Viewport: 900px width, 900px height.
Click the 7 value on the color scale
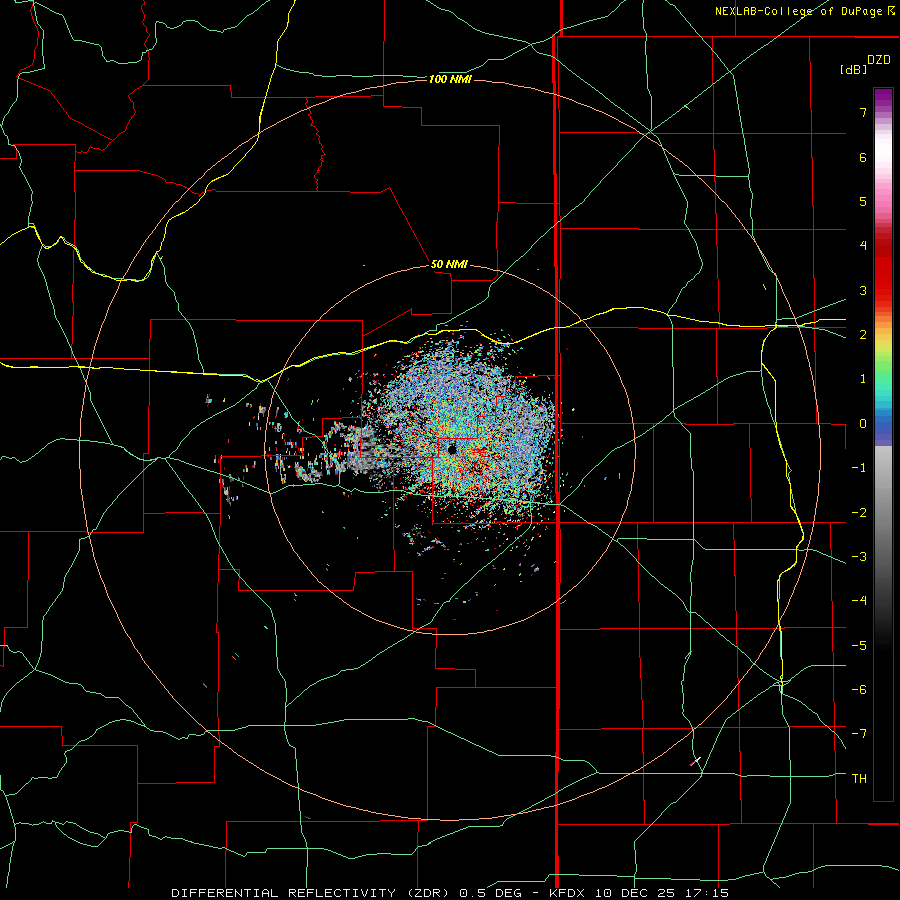pyautogui.click(x=863, y=112)
